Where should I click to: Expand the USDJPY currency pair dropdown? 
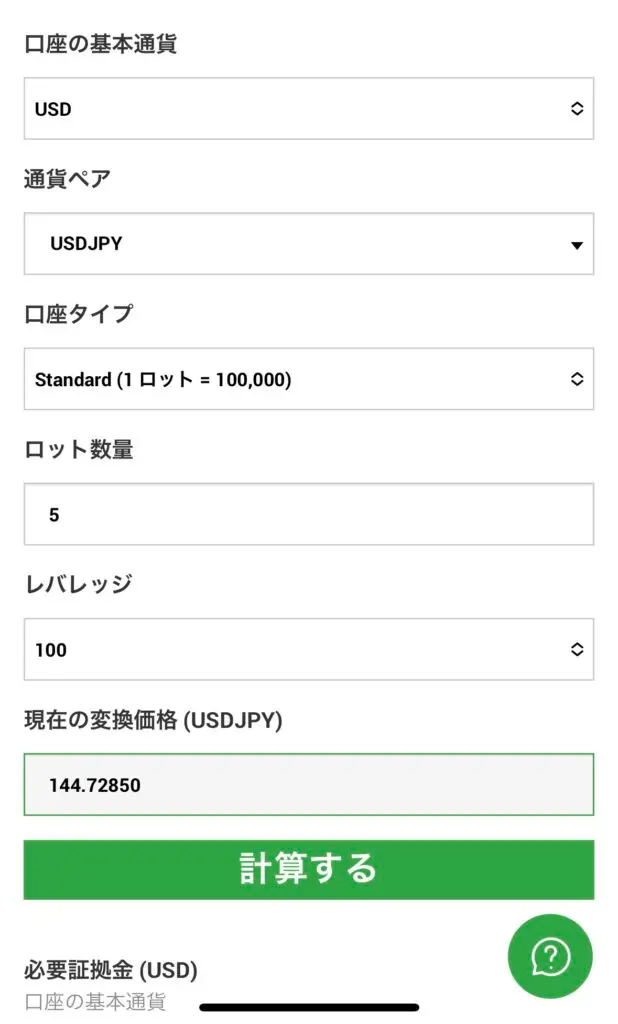click(x=300, y=244)
